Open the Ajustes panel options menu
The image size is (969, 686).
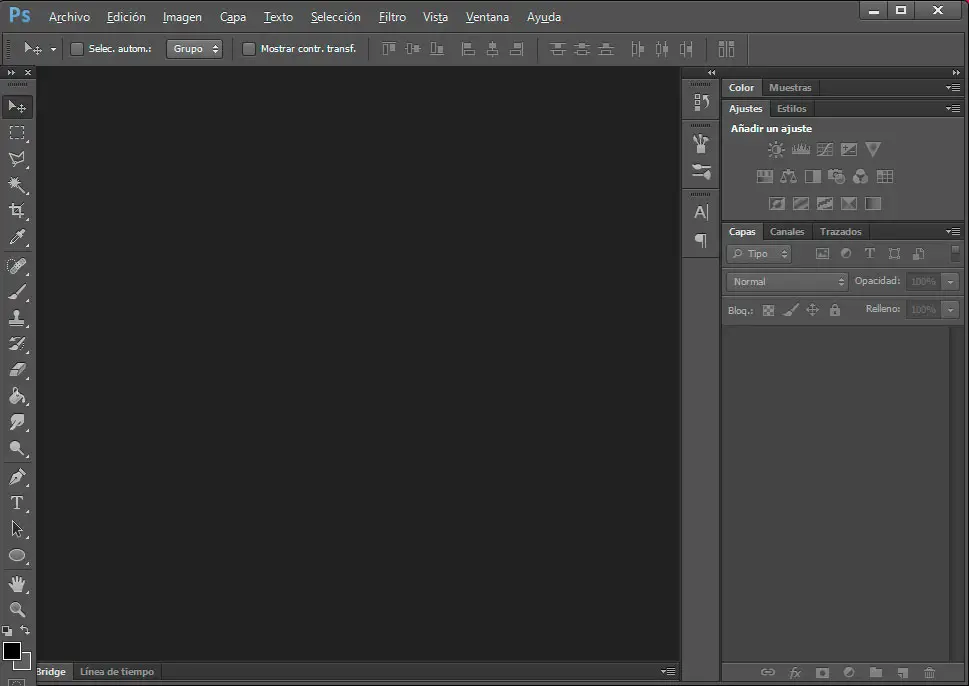[x=953, y=109]
